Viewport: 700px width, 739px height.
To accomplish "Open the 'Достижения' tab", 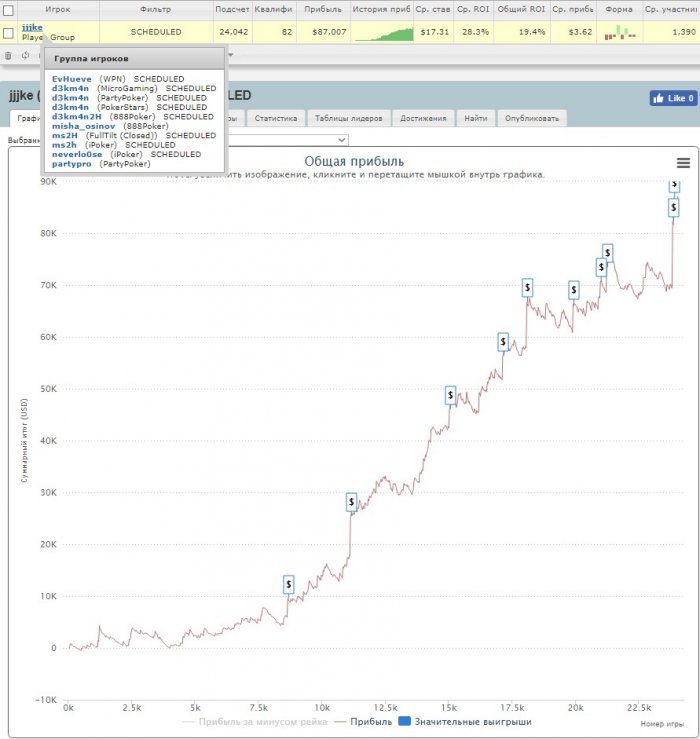I will pyautogui.click(x=423, y=118).
